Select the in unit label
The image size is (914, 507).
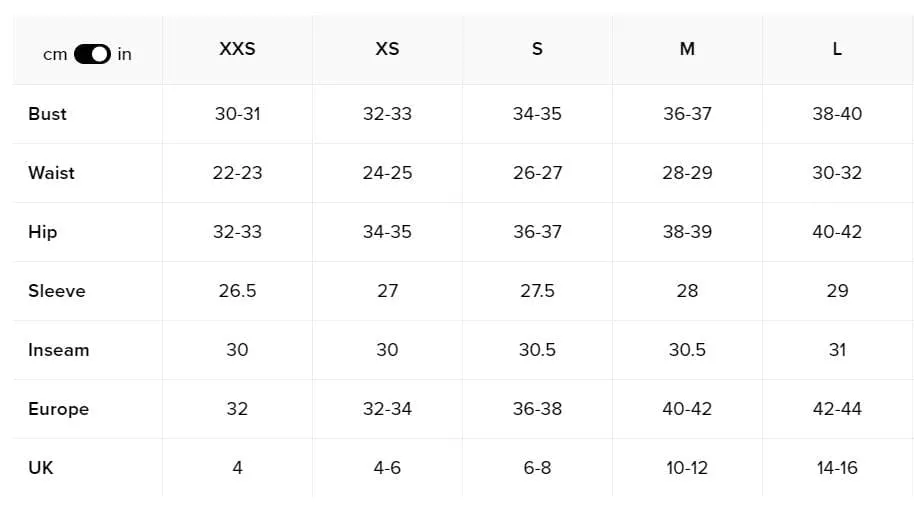[124, 54]
